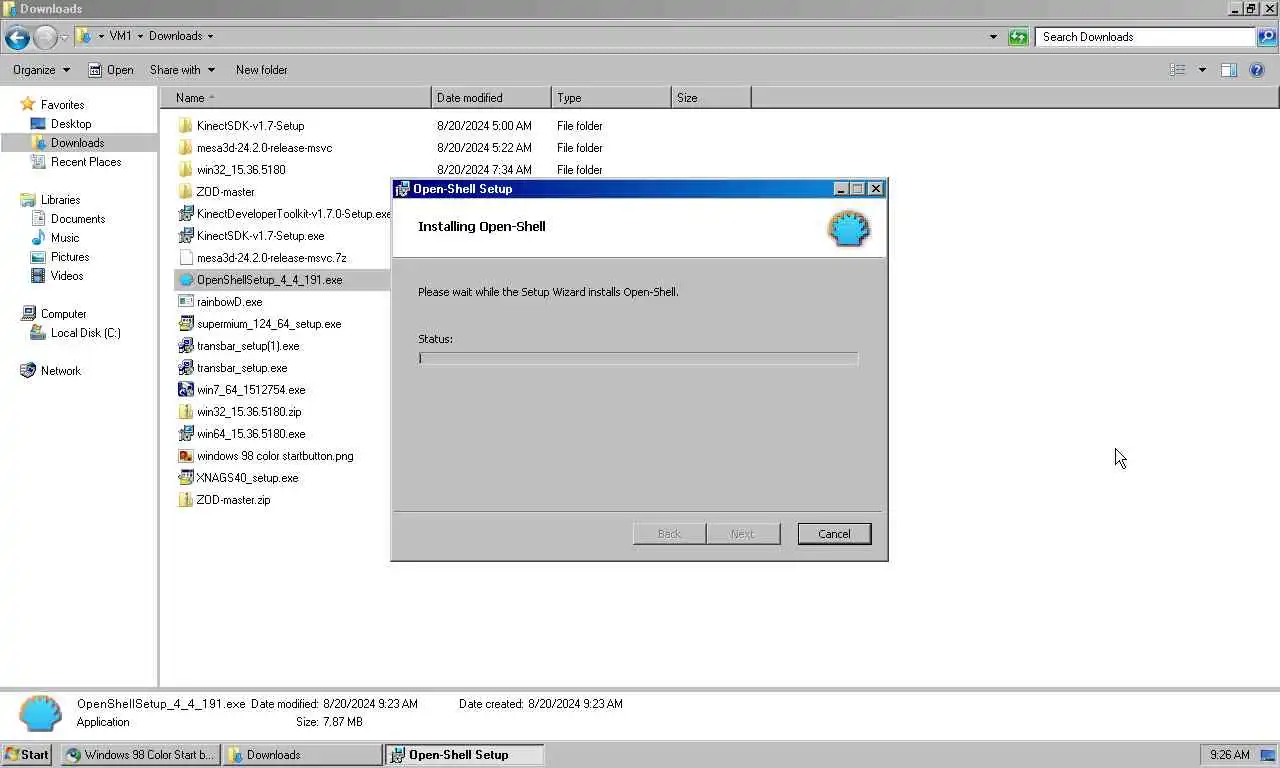This screenshot has width=1280, height=768.
Task: Select the rainbowD.exe file icon
Action: tap(185, 302)
